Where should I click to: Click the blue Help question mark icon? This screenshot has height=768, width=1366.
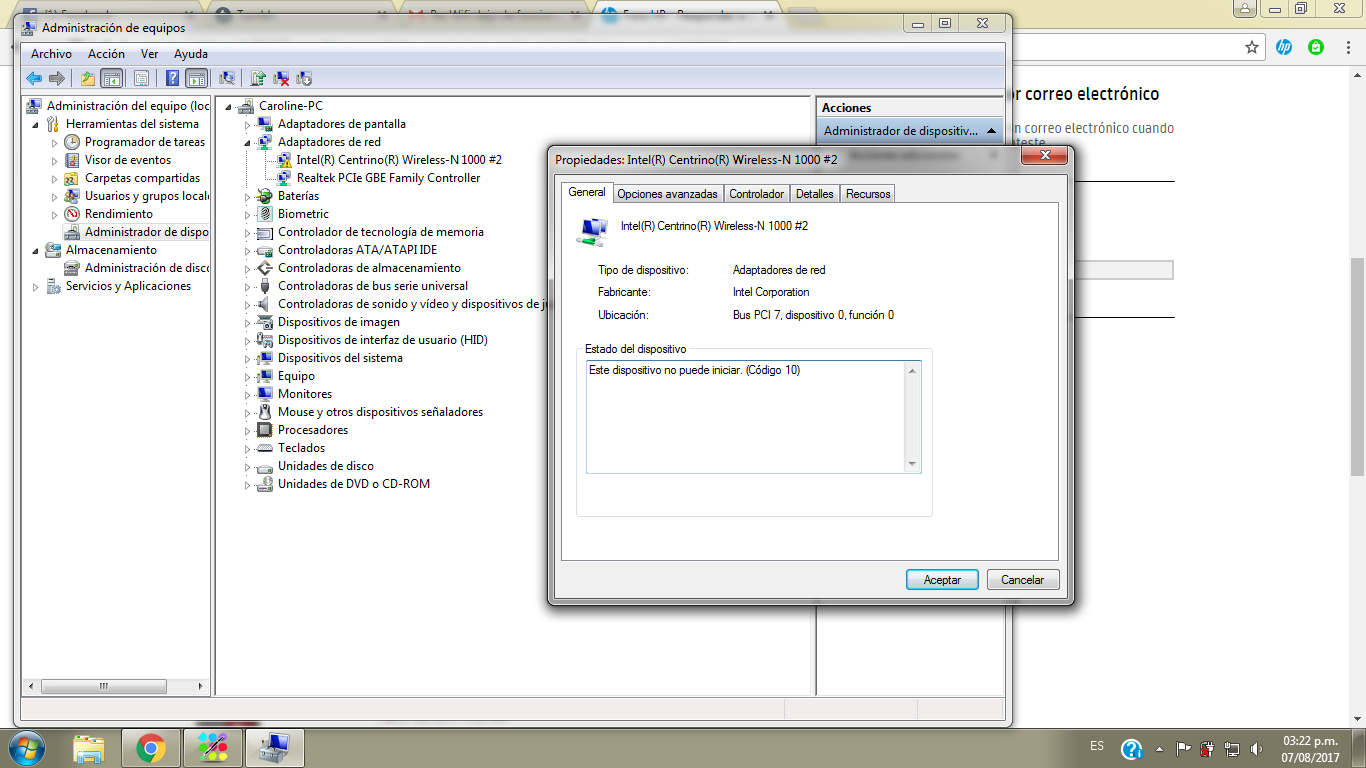click(x=172, y=78)
